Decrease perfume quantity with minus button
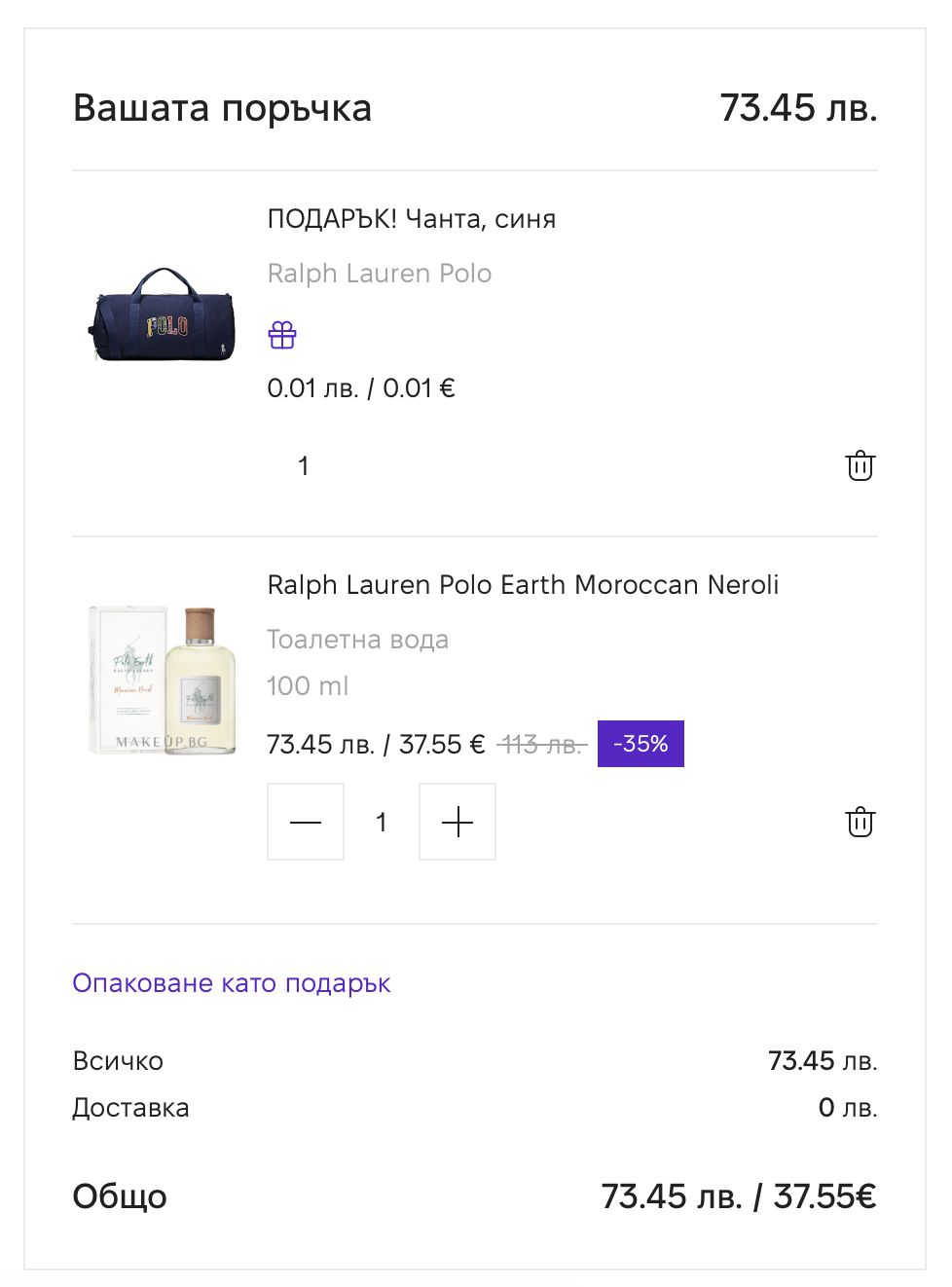The height and width of the screenshot is (1287, 952). pos(306,822)
